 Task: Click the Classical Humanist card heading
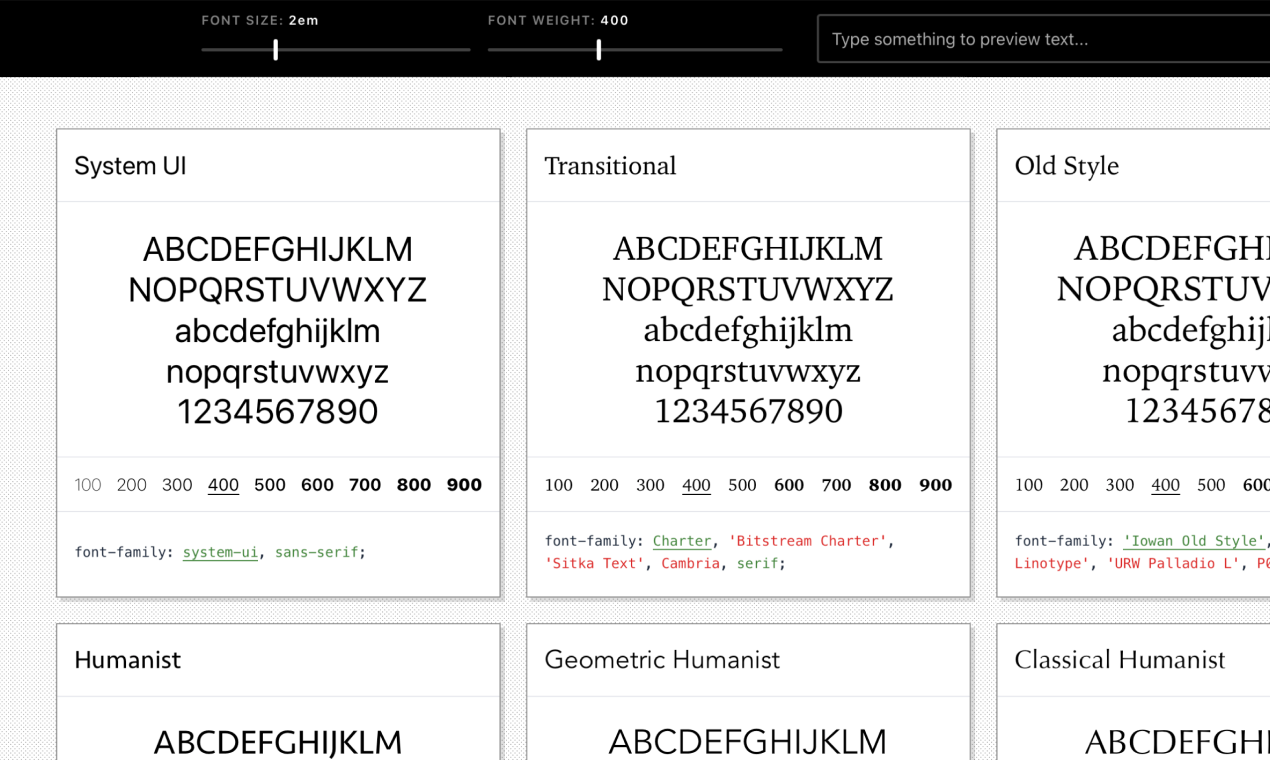click(x=1119, y=660)
